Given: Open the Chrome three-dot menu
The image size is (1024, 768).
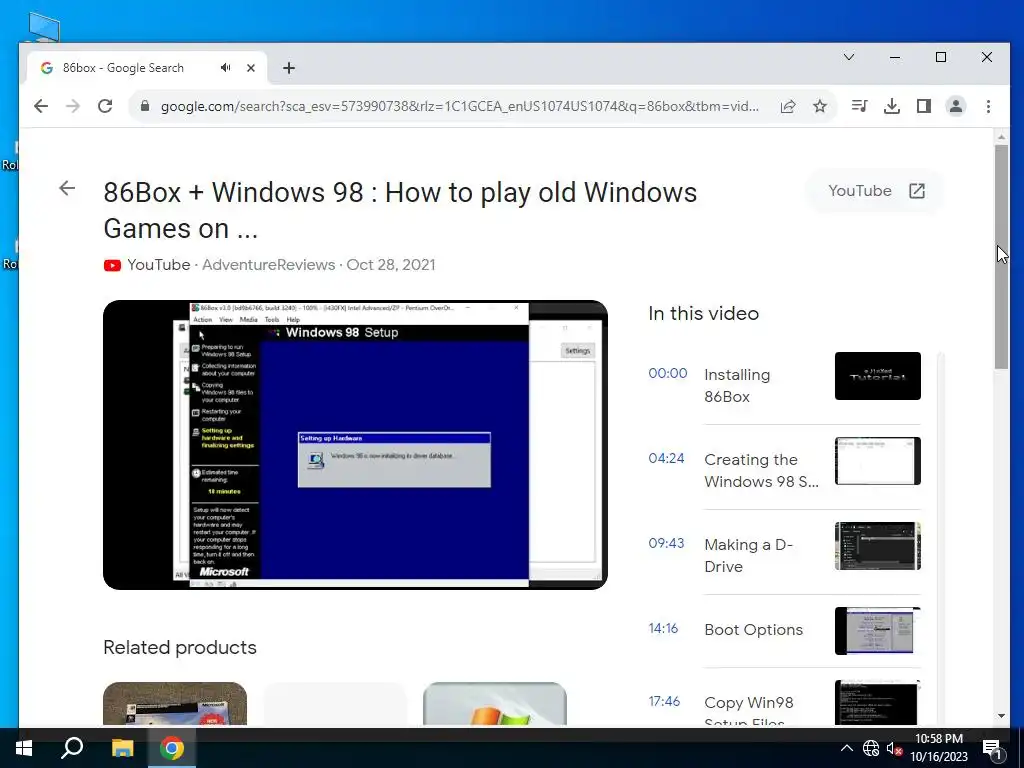Looking at the screenshot, I should point(988,106).
